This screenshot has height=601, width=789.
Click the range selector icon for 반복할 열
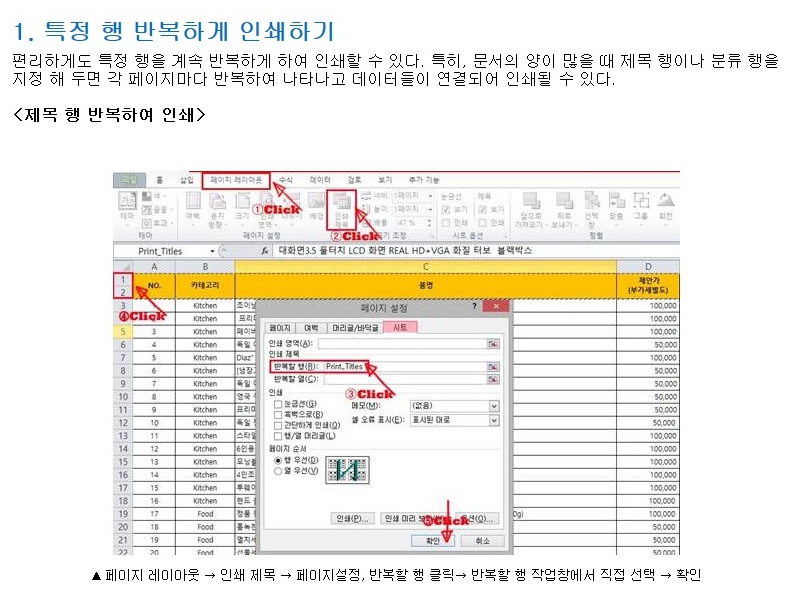coord(492,380)
